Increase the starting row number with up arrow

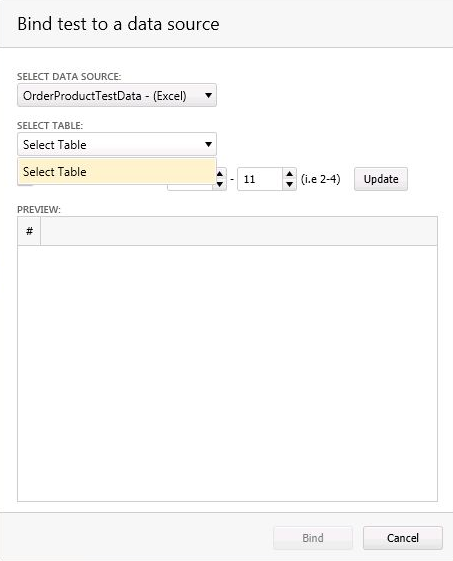tap(220, 174)
